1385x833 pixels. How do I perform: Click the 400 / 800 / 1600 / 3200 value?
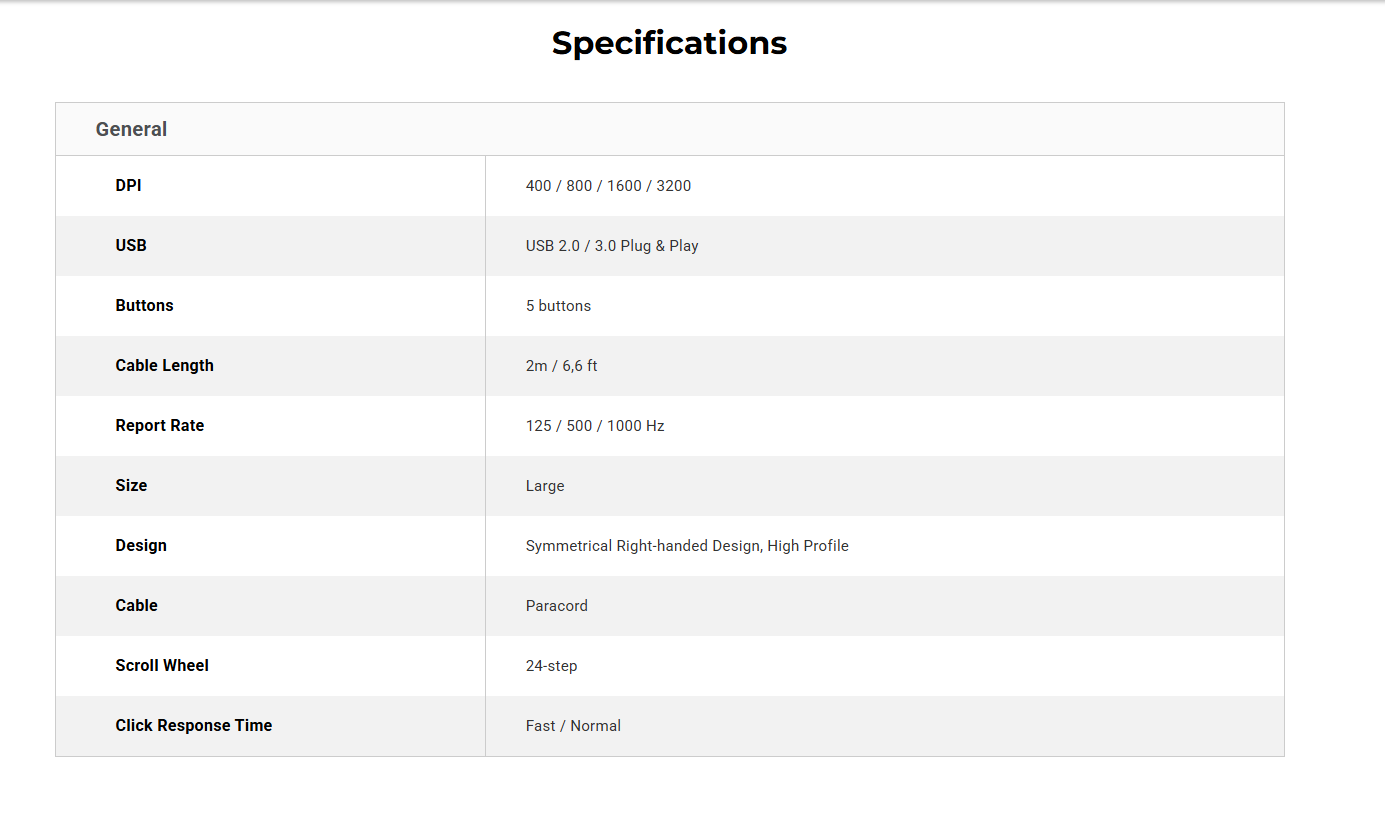pos(608,186)
